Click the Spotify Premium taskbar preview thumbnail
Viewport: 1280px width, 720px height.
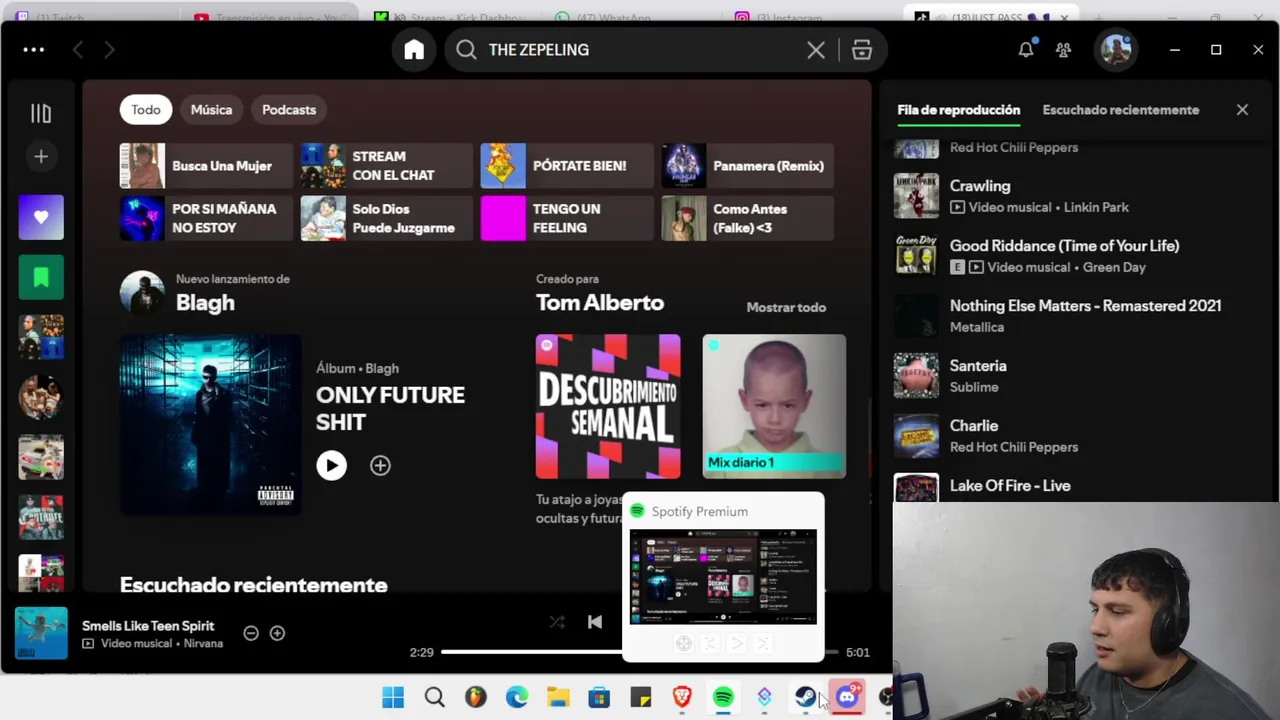(x=723, y=577)
